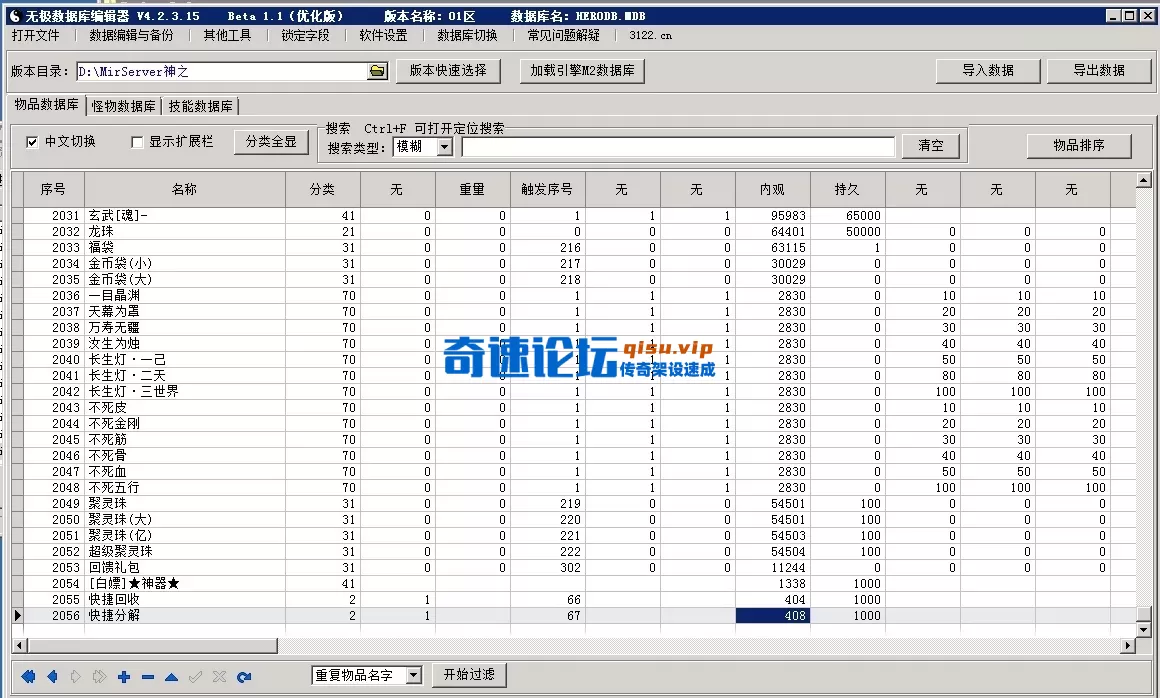The width and height of the screenshot is (1160, 698).
Task: Click the 版本目录 path field
Action: tap(221, 71)
